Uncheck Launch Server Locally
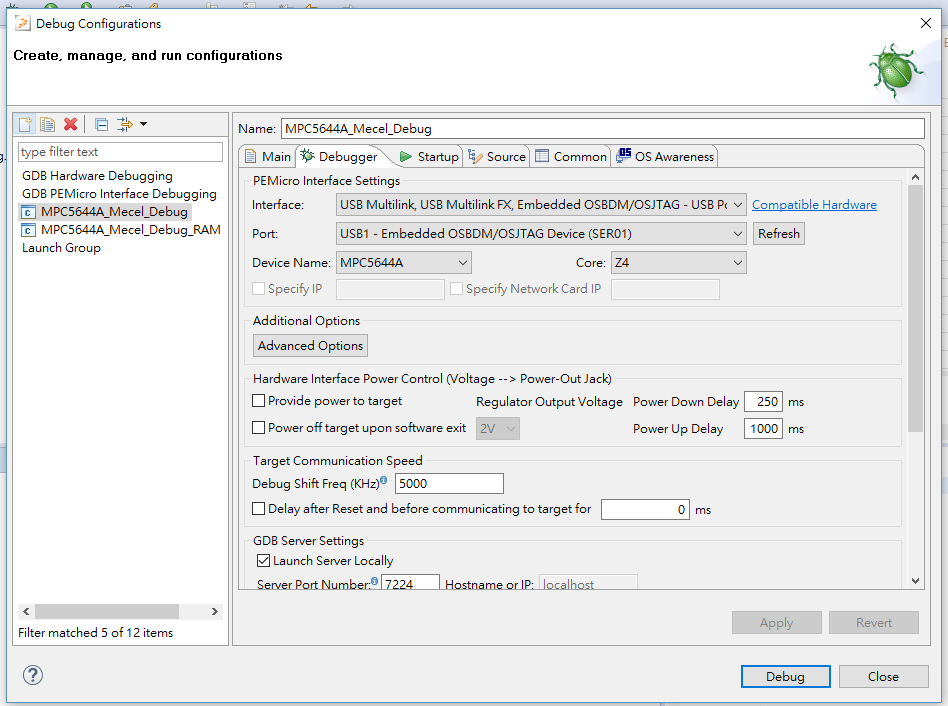Viewport: 948px width, 706px height. pyautogui.click(x=264, y=561)
